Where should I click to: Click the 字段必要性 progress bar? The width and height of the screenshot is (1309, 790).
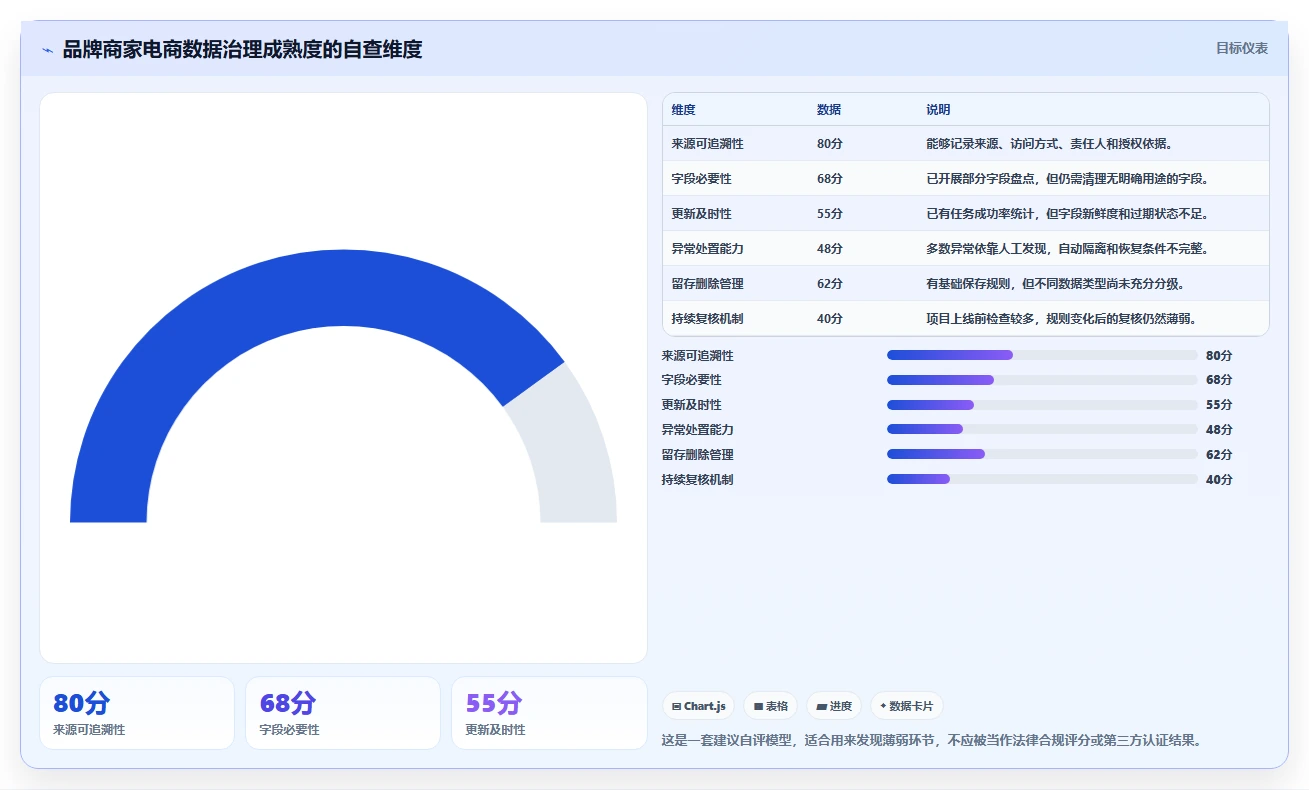(x=1042, y=380)
